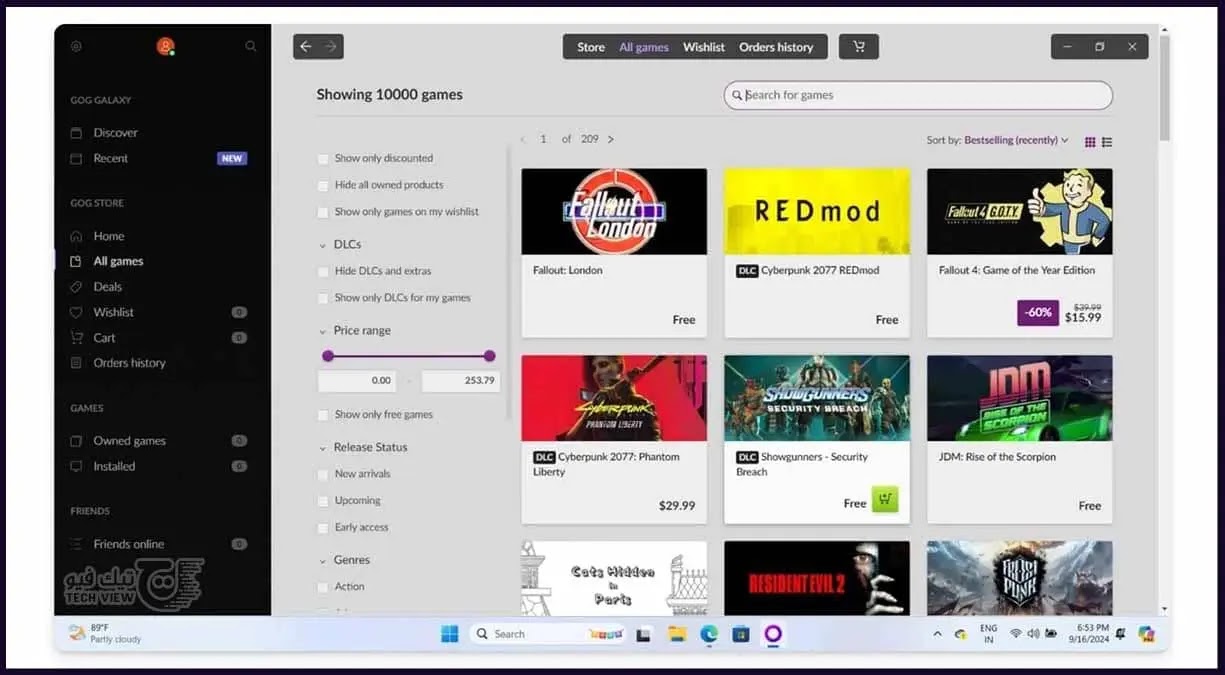1225x675 pixels.
Task: Open GOG Galaxy taskbar icon
Action: (773, 634)
